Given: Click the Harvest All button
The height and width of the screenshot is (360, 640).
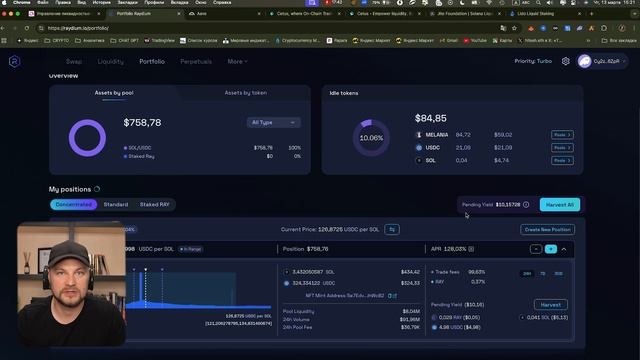Looking at the screenshot, I should 560,204.
